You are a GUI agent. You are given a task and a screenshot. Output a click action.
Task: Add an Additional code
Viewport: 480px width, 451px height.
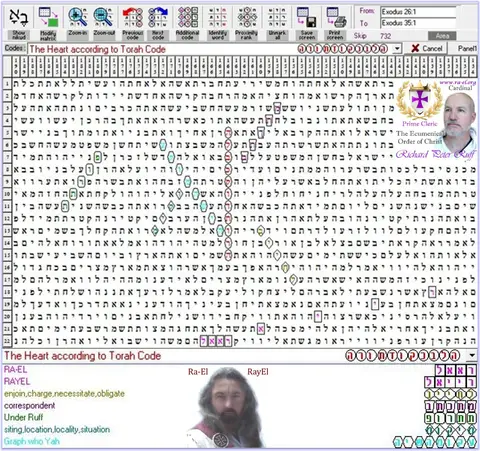click(x=187, y=22)
